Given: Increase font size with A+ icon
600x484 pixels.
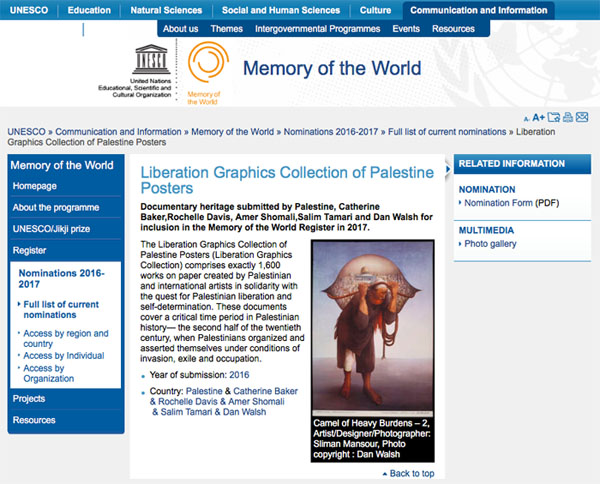Looking at the screenshot, I should pyautogui.click(x=538, y=117).
